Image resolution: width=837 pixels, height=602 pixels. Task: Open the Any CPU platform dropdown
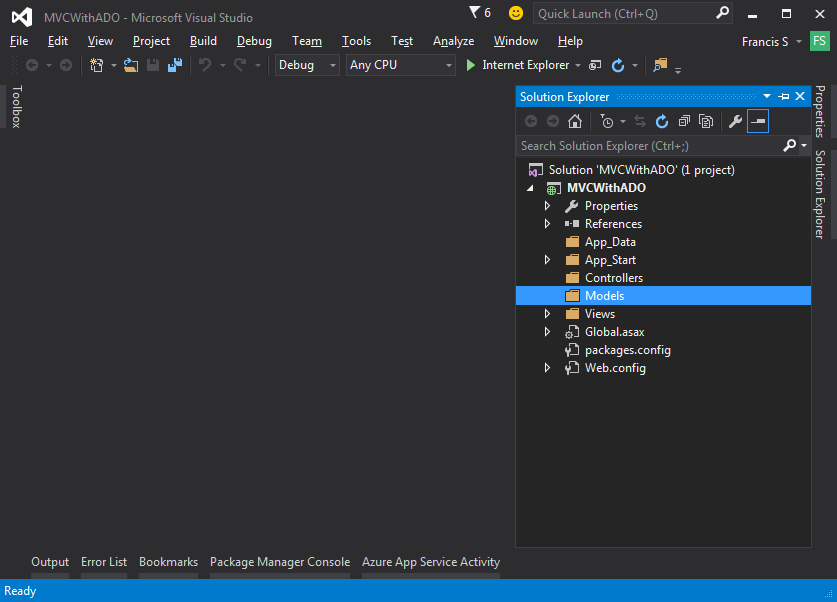400,65
